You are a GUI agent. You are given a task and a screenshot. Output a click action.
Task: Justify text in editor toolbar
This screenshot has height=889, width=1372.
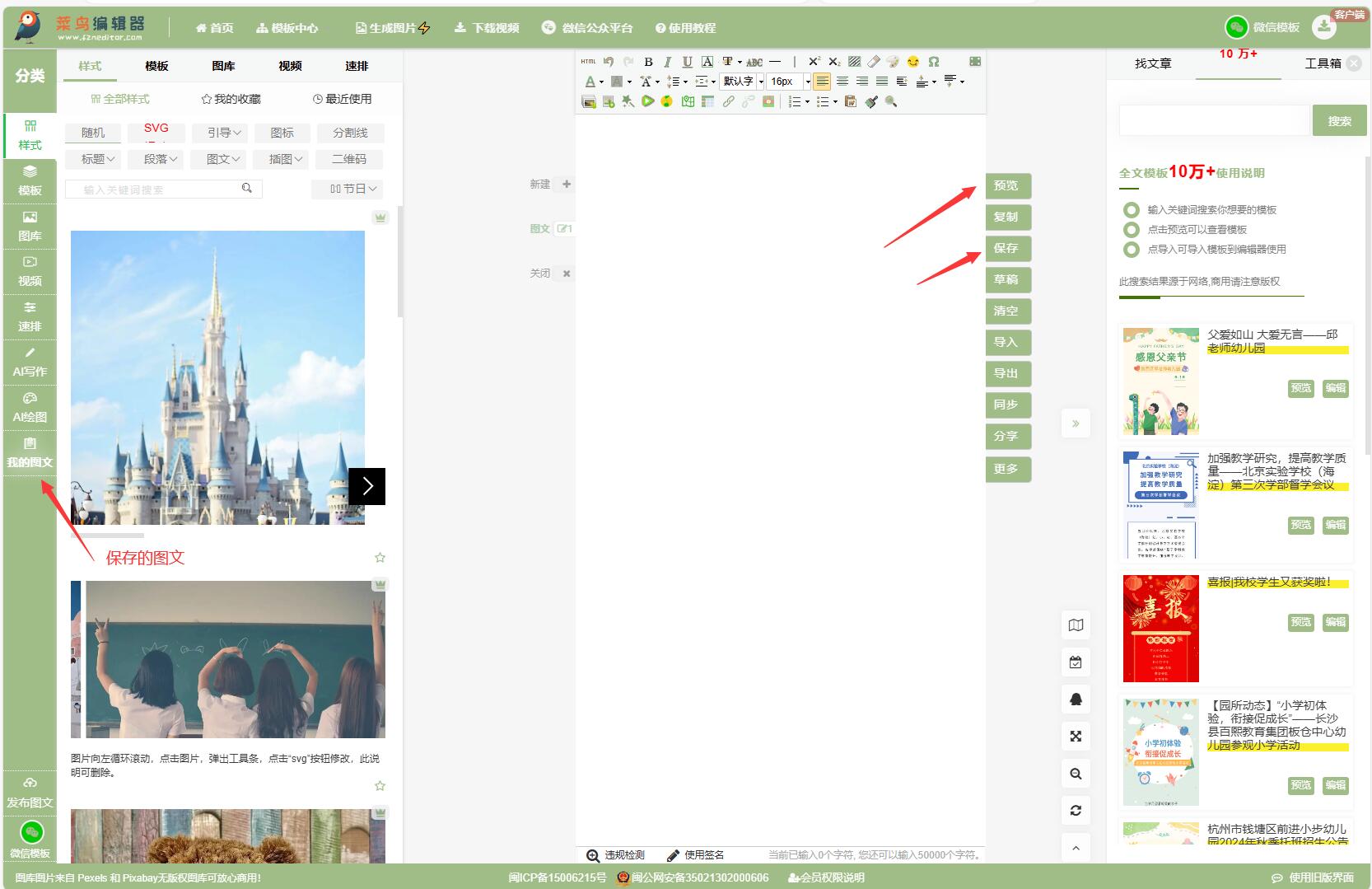pyautogui.click(x=882, y=82)
